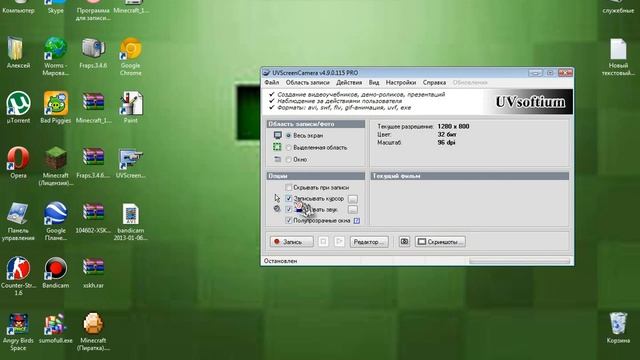This screenshot has height=360, width=640.
Task: Click the 32 бит color value
Action: click(447, 134)
